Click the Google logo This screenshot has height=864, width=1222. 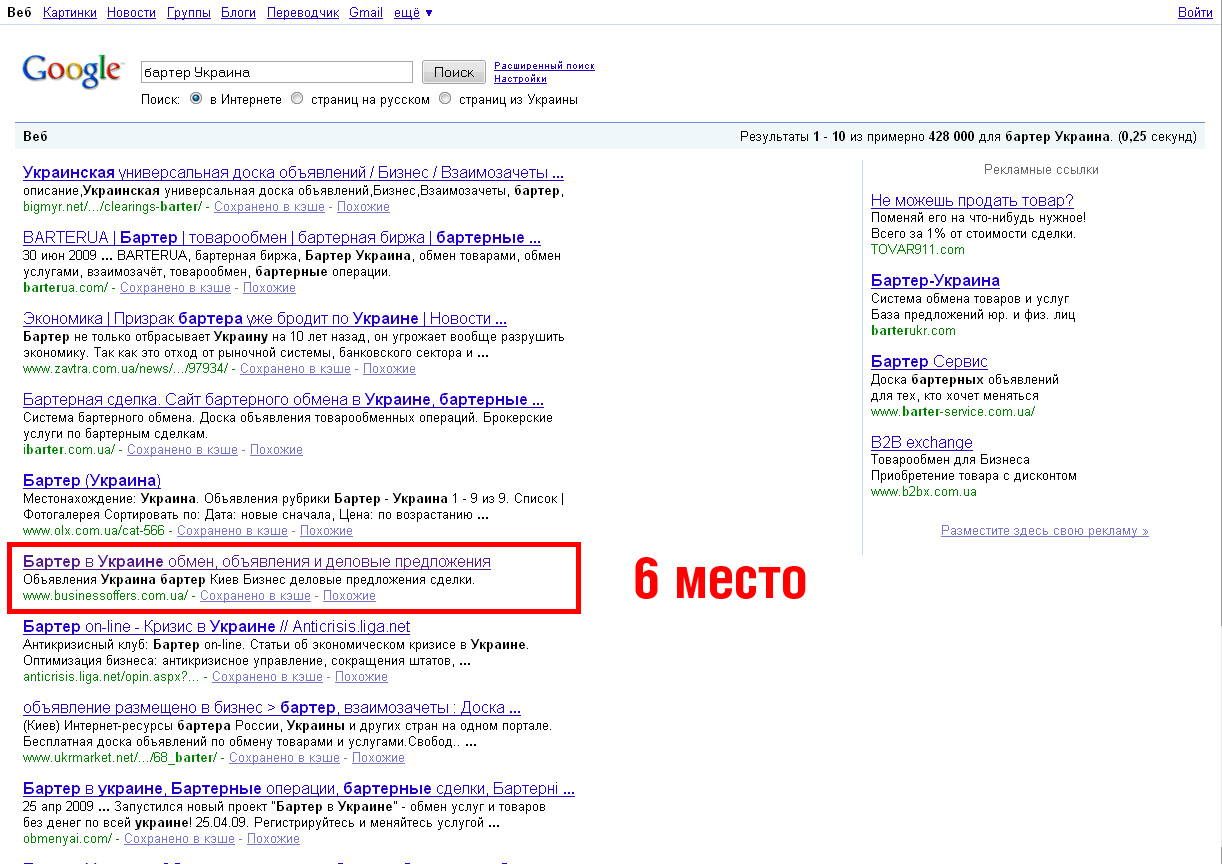[71, 70]
